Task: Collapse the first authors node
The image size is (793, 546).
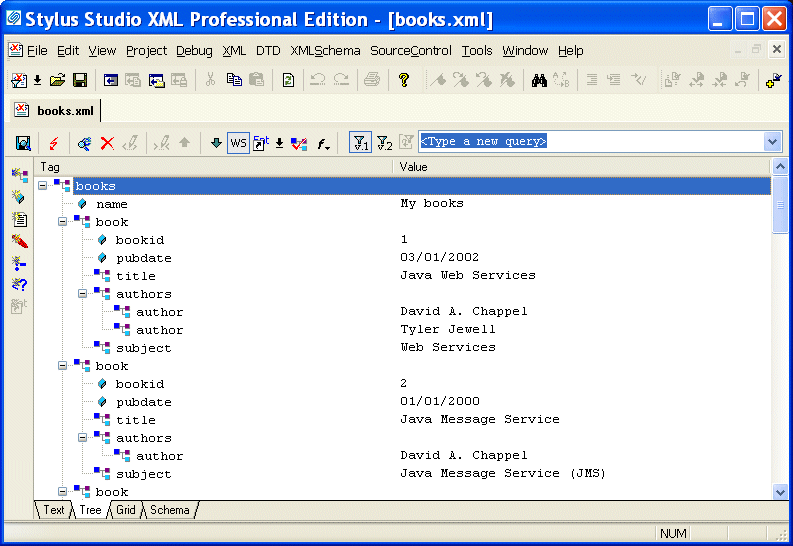Action: 82,294
